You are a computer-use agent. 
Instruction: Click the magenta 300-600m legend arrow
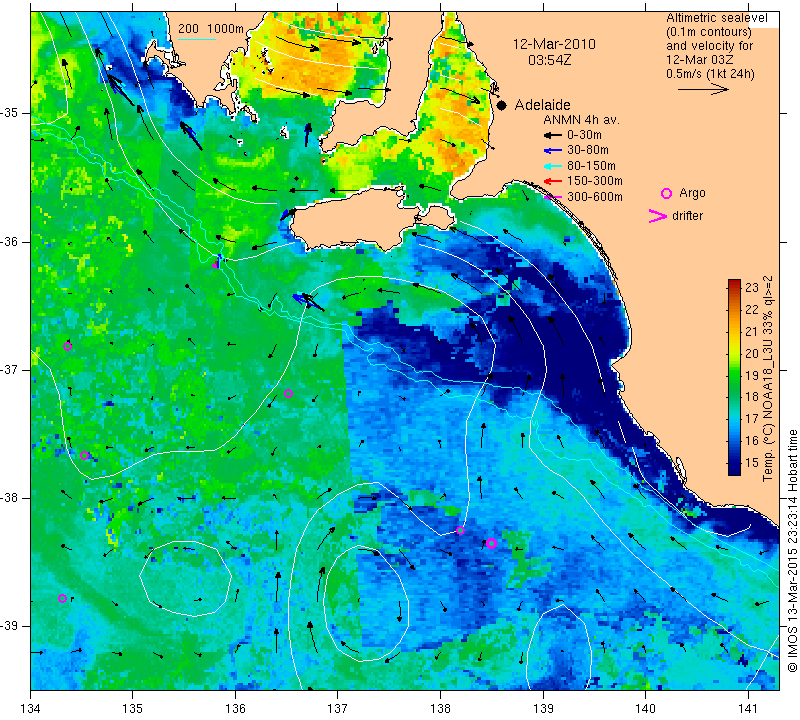point(553,196)
